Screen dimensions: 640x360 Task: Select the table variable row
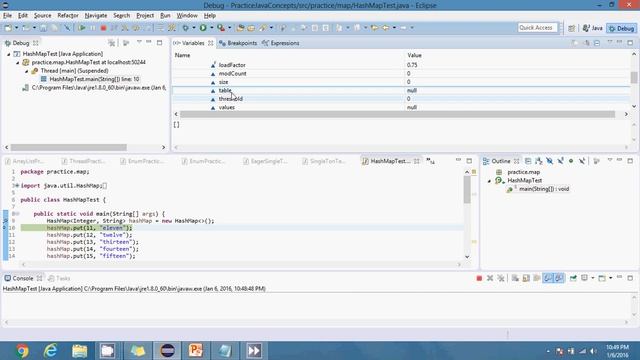tap(401, 91)
